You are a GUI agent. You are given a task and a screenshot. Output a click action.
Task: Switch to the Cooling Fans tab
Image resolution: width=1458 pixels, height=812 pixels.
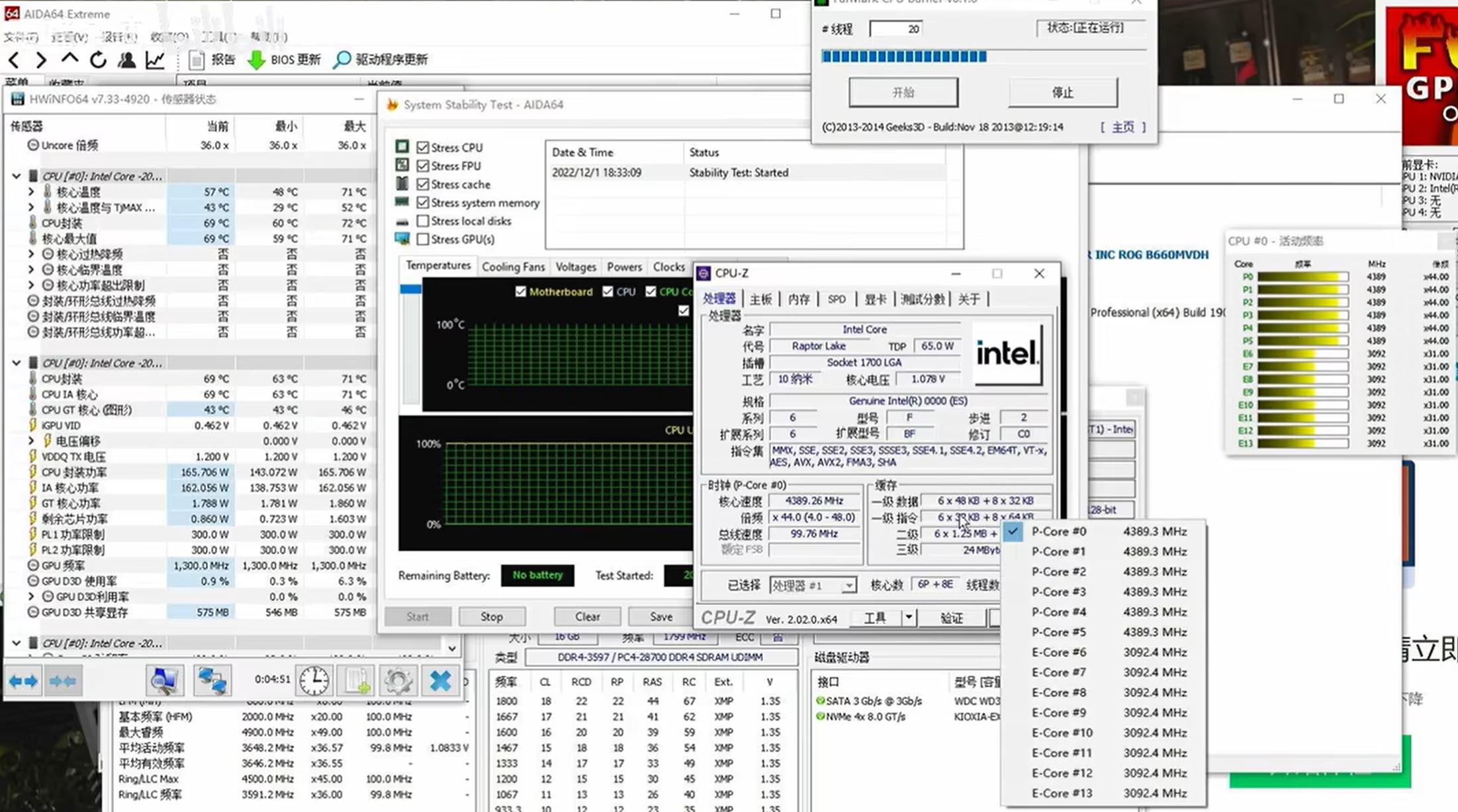pyautogui.click(x=513, y=267)
